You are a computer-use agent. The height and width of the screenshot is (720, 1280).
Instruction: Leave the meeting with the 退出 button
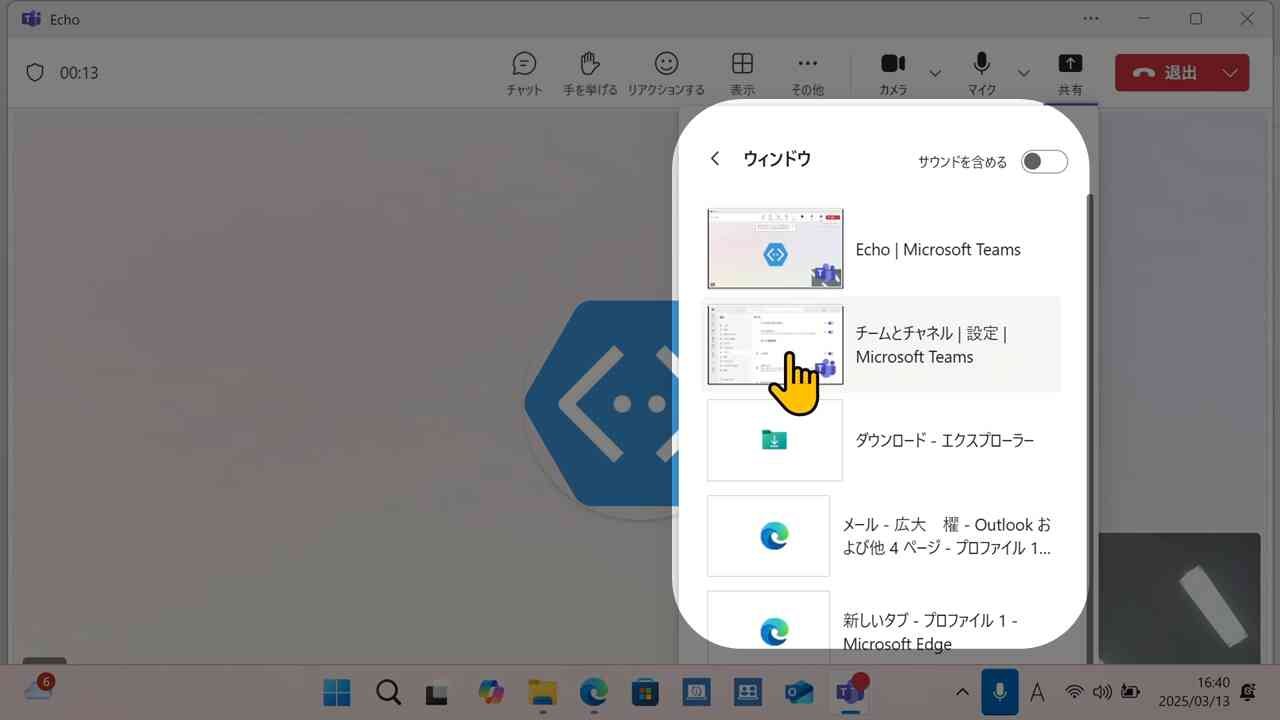[x=1175, y=72]
